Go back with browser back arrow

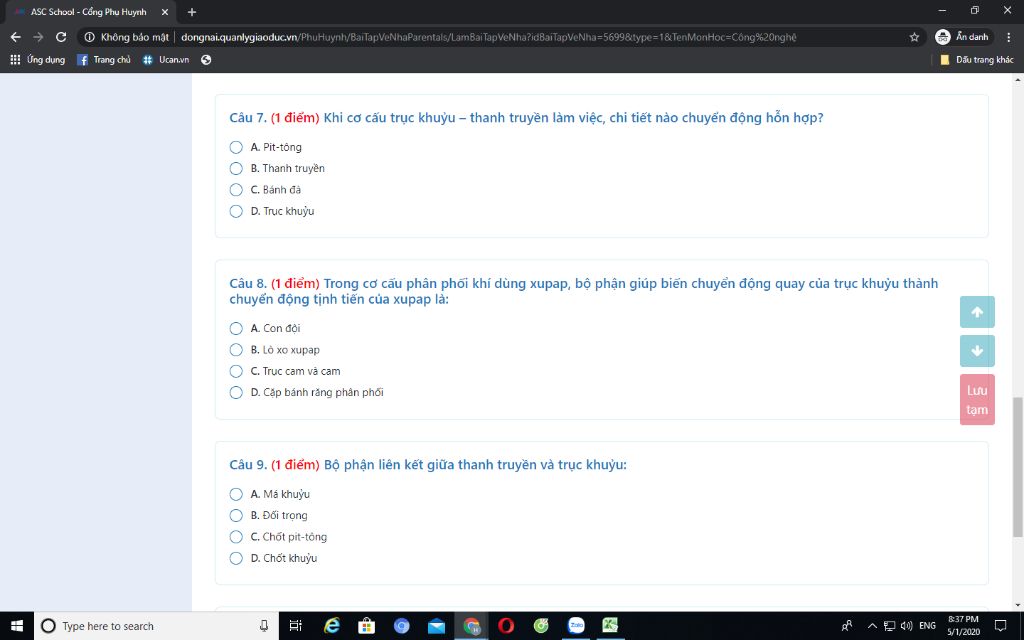click(16, 37)
